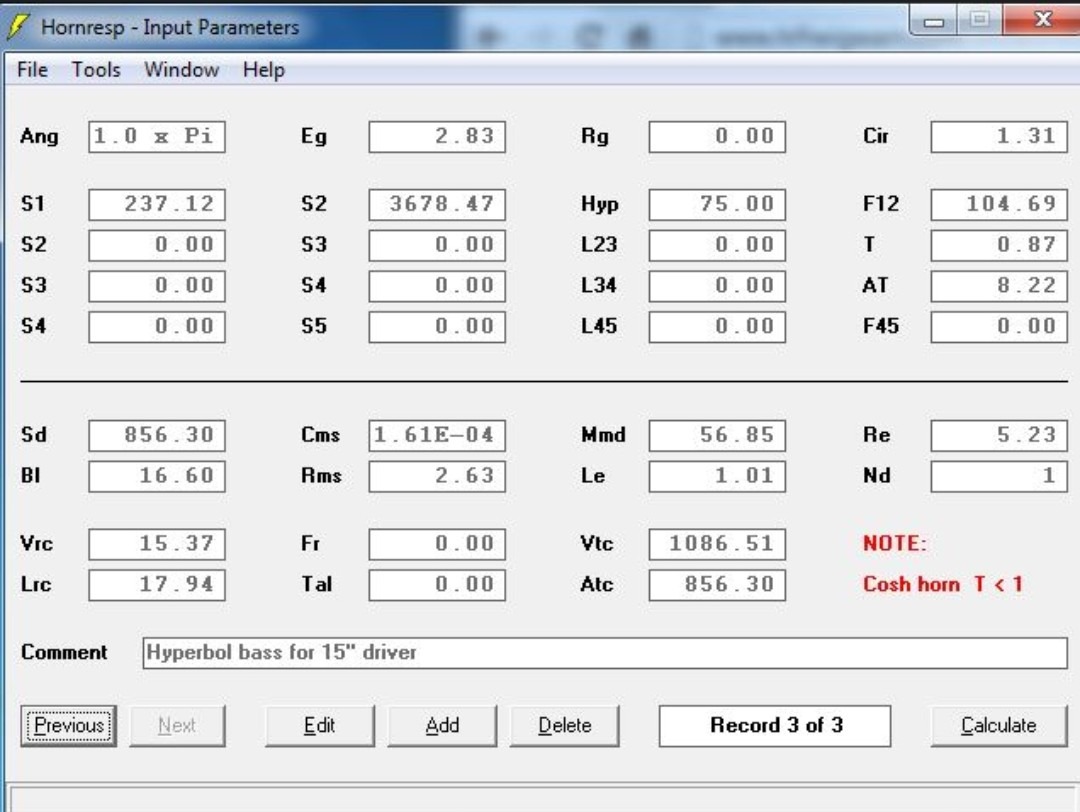Click the F12 field showing 104.69

(999, 205)
